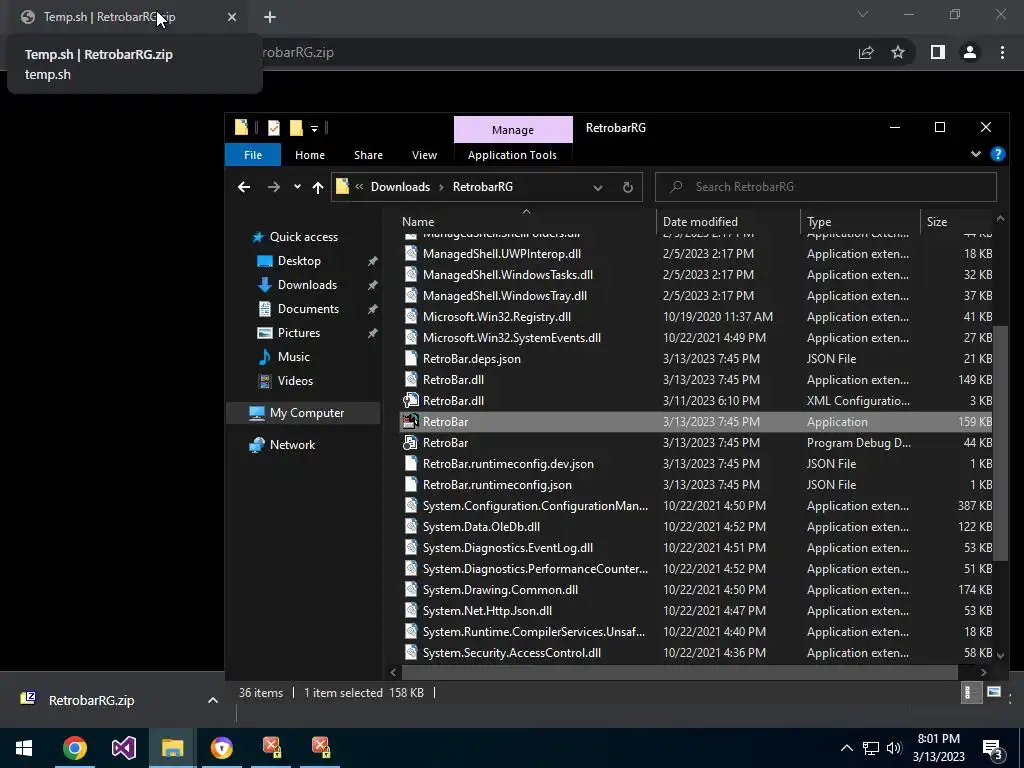Click the vertical scrollbar of file list
1024x768 pixels.
pyautogui.click(x=1000, y=443)
